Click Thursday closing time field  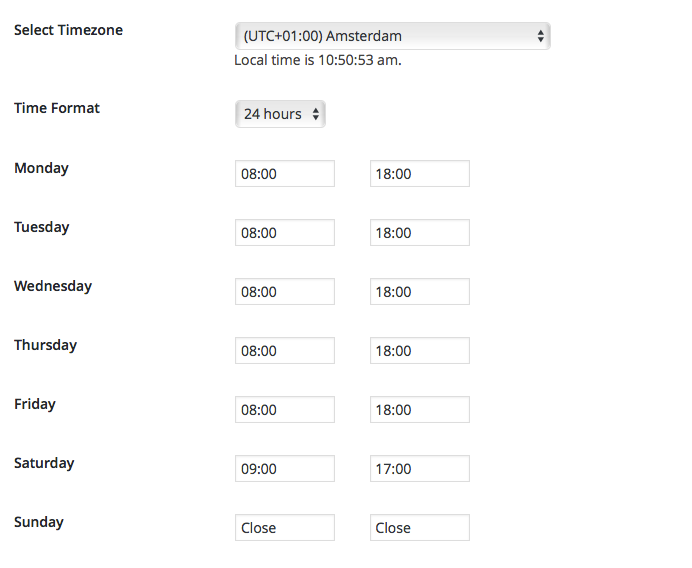coord(419,351)
